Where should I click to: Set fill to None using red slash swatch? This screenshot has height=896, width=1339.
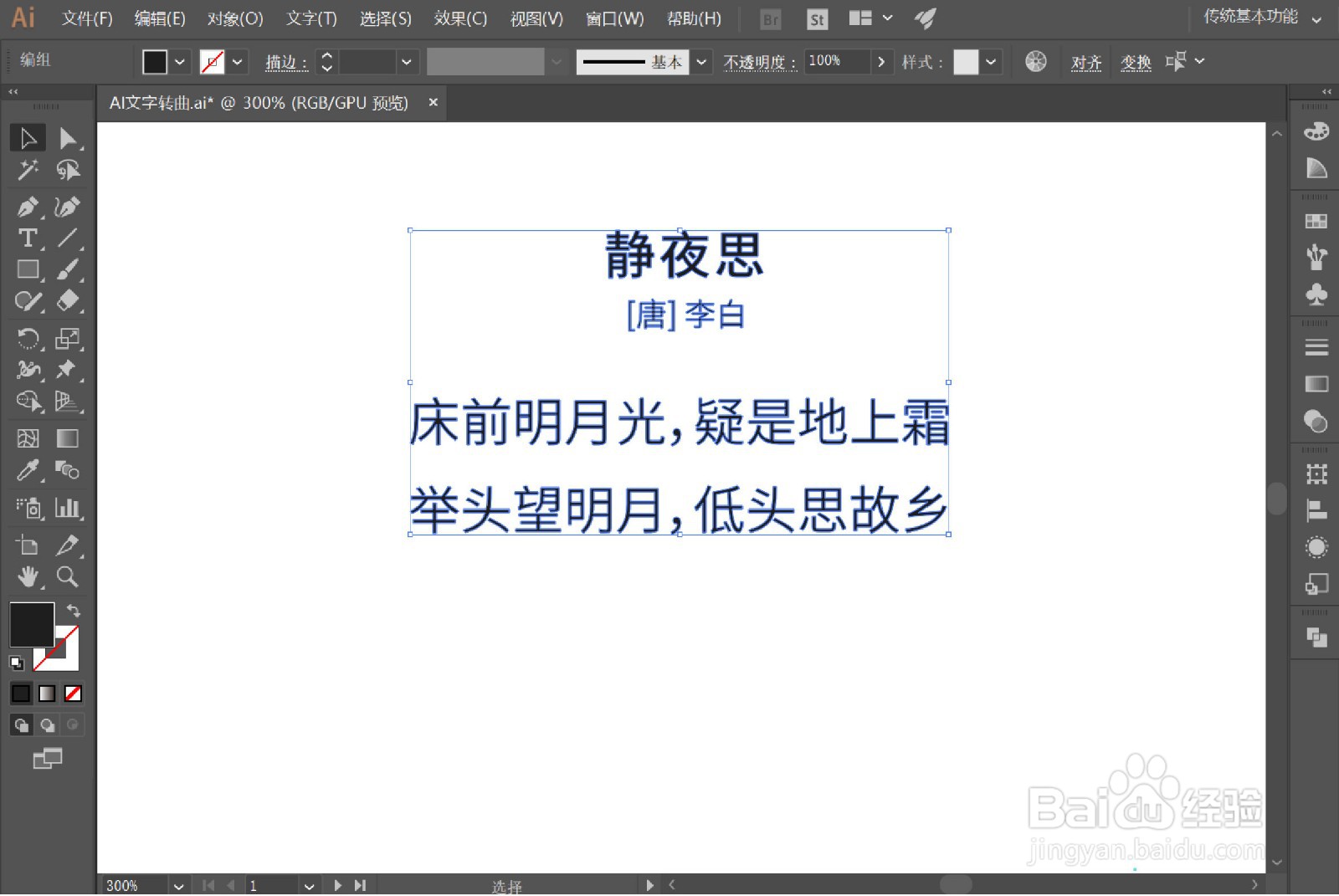point(74,693)
